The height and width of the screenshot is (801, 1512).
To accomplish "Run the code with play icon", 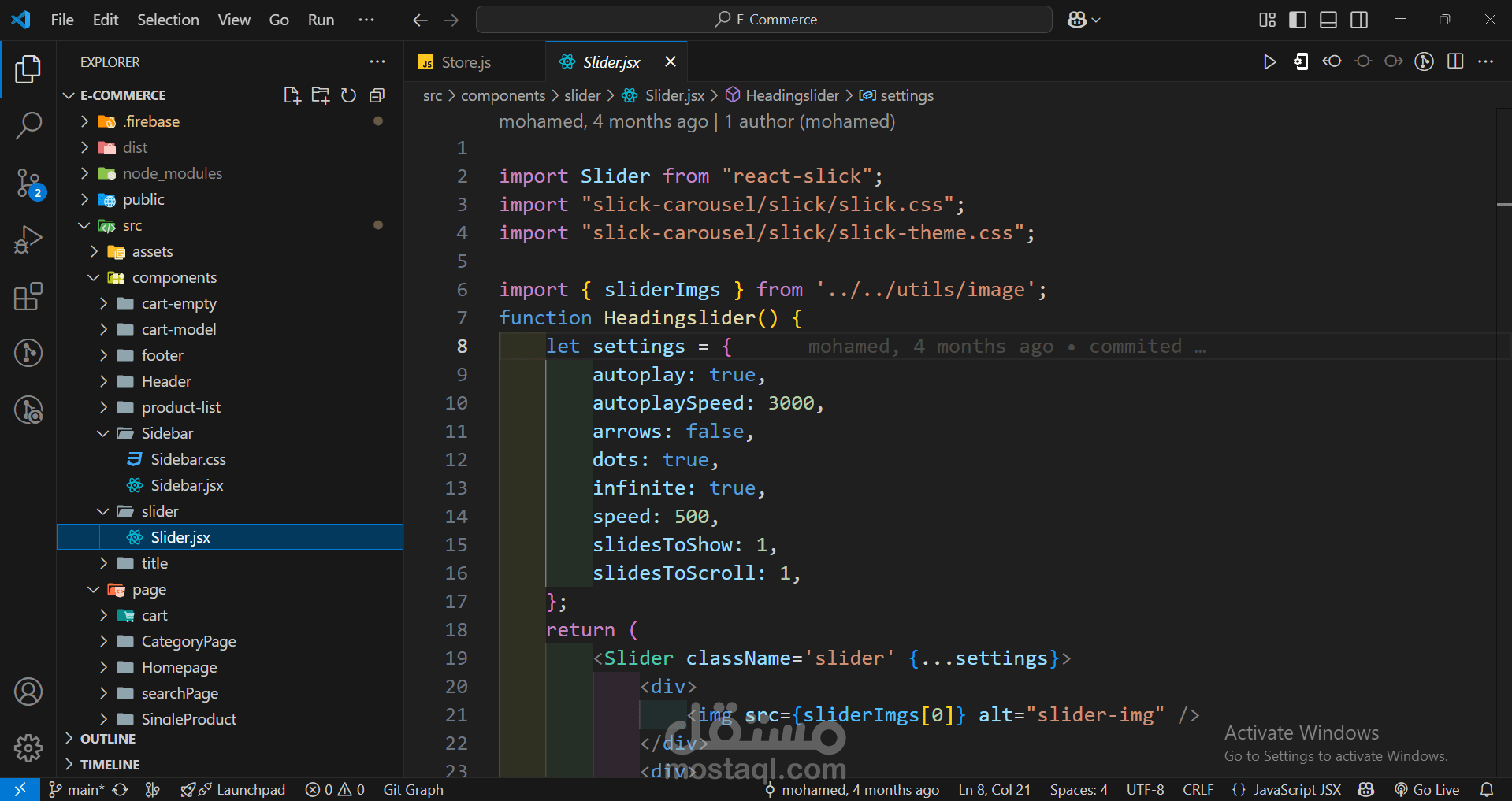I will coord(1269,61).
